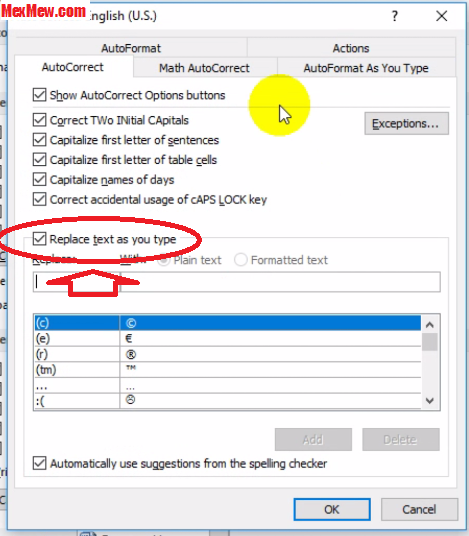The height and width of the screenshot is (536, 469).
Task: Toggle Capitalize first letter of table cells
Action: [x=39, y=160]
